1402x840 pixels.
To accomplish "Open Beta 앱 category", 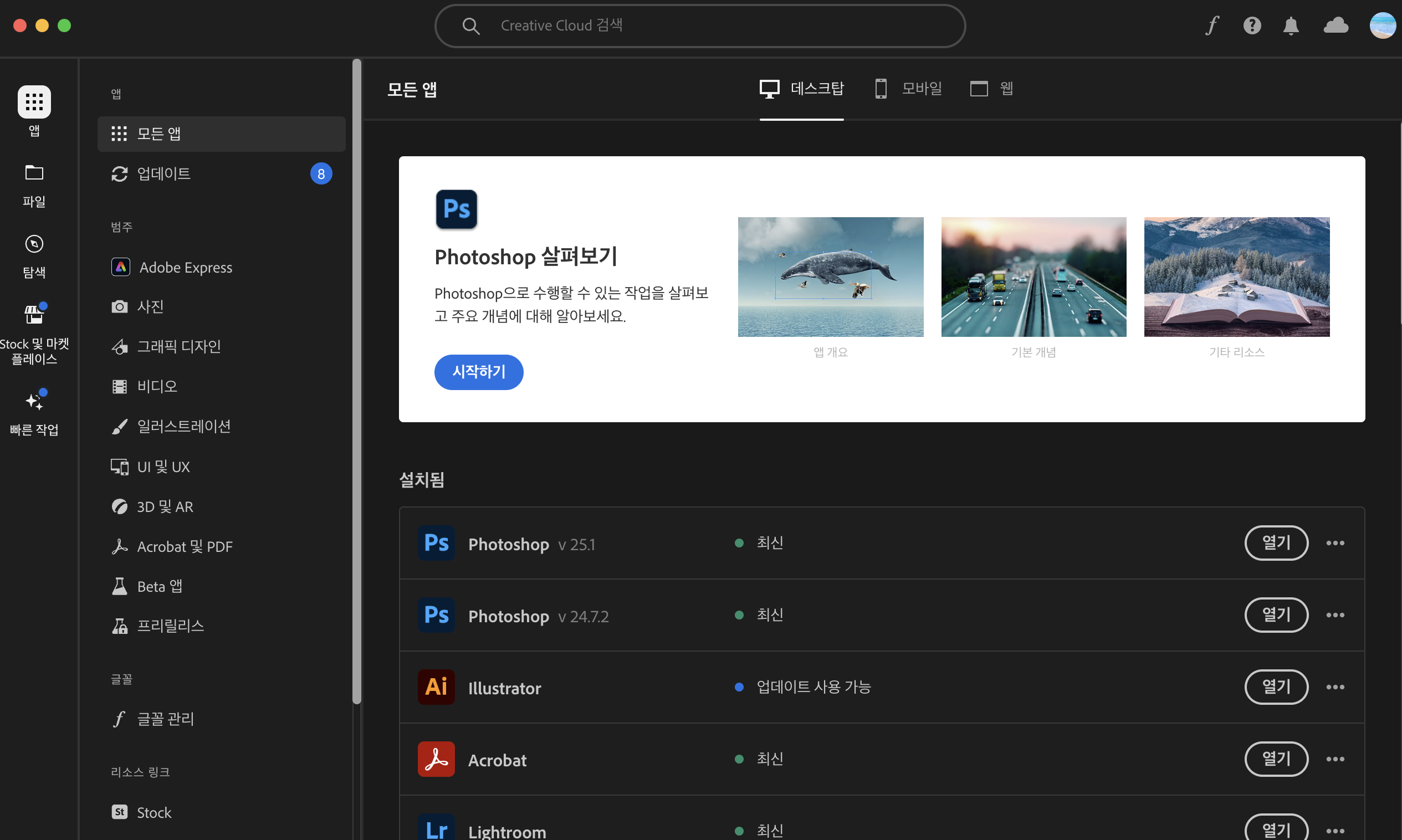I will pyautogui.click(x=221, y=586).
